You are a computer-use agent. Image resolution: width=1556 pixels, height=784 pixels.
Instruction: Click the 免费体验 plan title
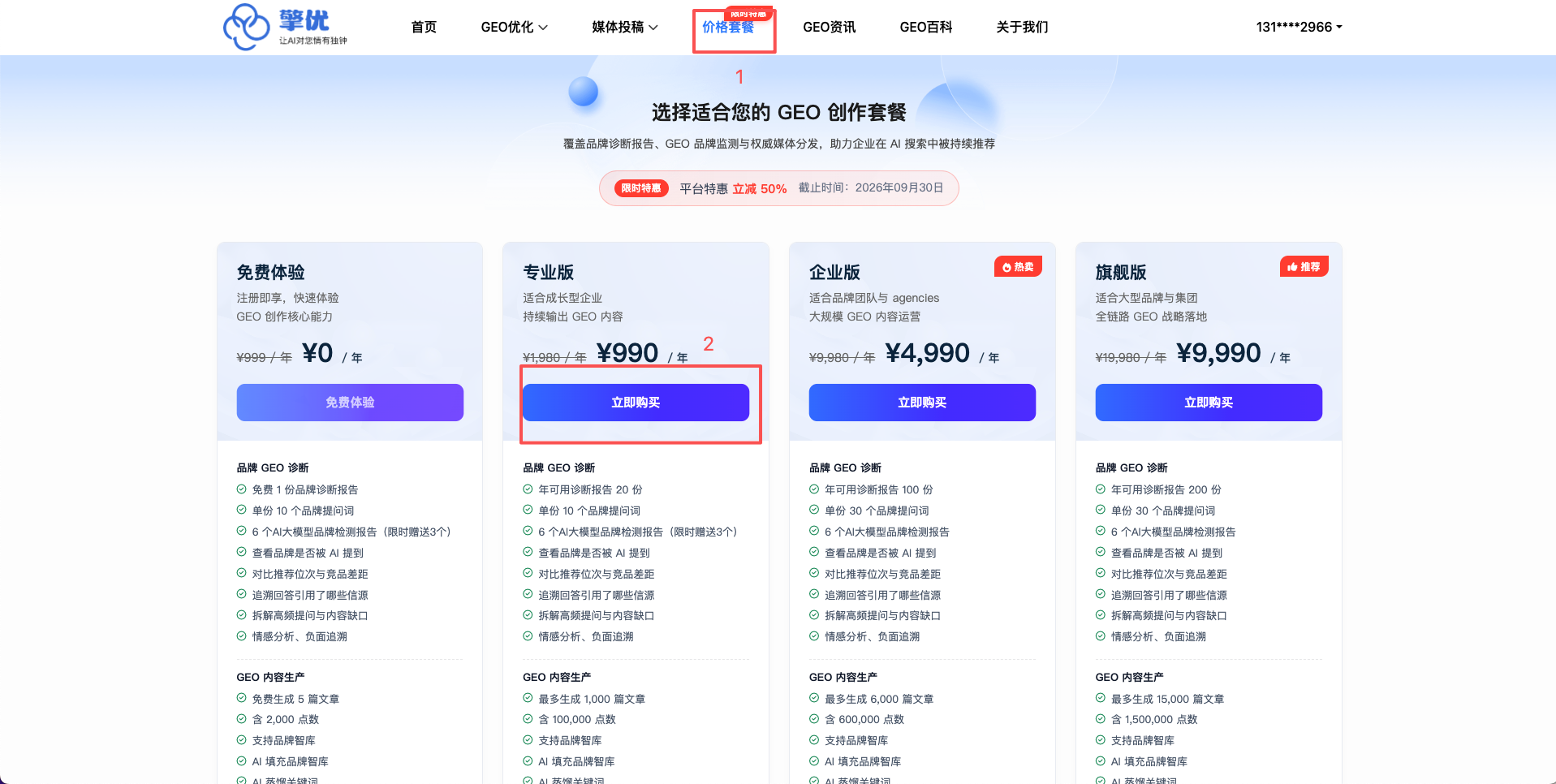click(x=270, y=272)
